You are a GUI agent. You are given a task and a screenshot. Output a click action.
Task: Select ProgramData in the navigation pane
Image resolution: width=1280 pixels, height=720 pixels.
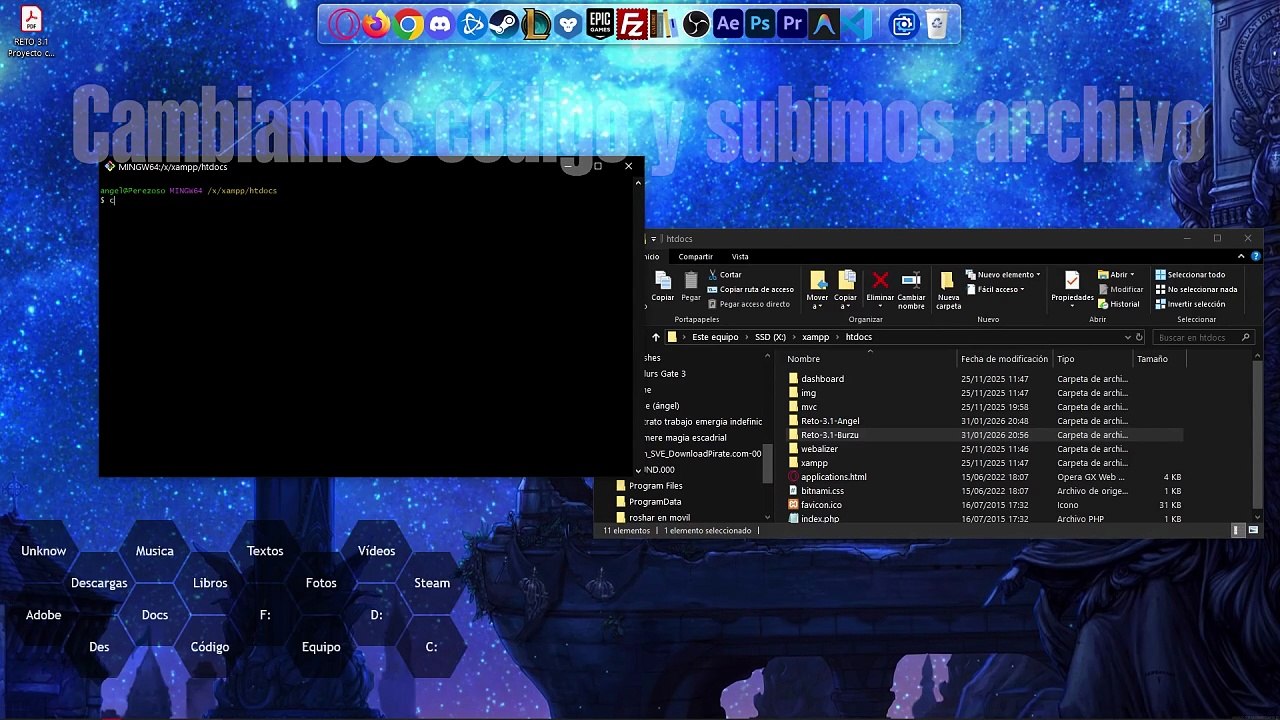coord(648,502)
